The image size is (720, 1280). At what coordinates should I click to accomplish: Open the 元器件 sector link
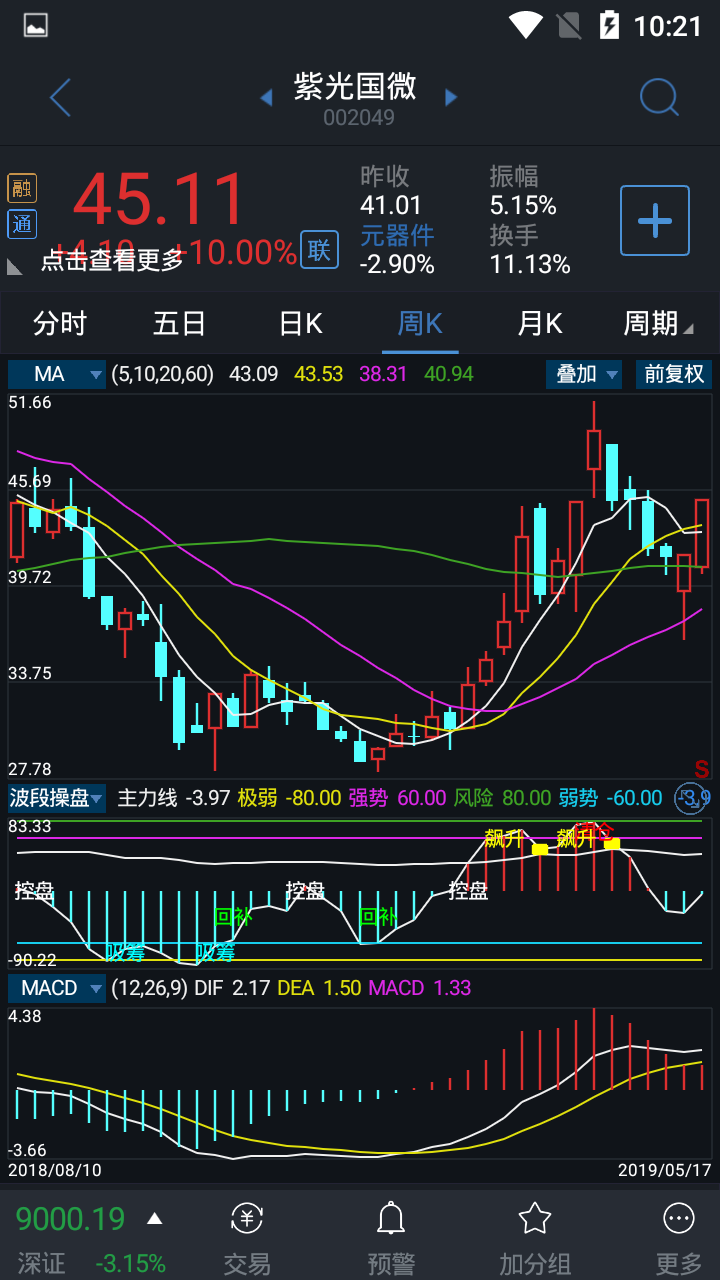click(x=397, y=235)
